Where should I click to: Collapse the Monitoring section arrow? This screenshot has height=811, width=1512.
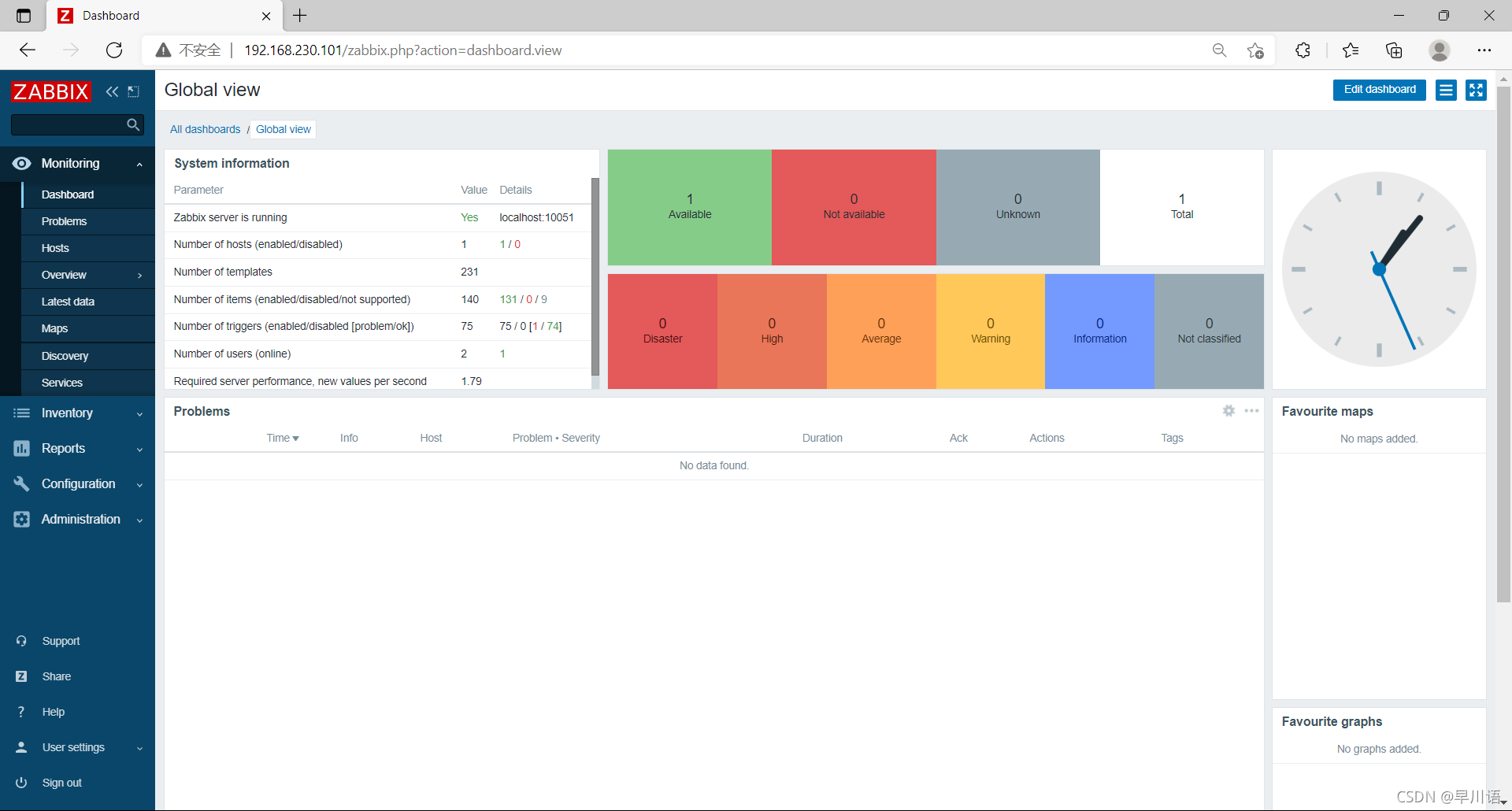[139, 164]
